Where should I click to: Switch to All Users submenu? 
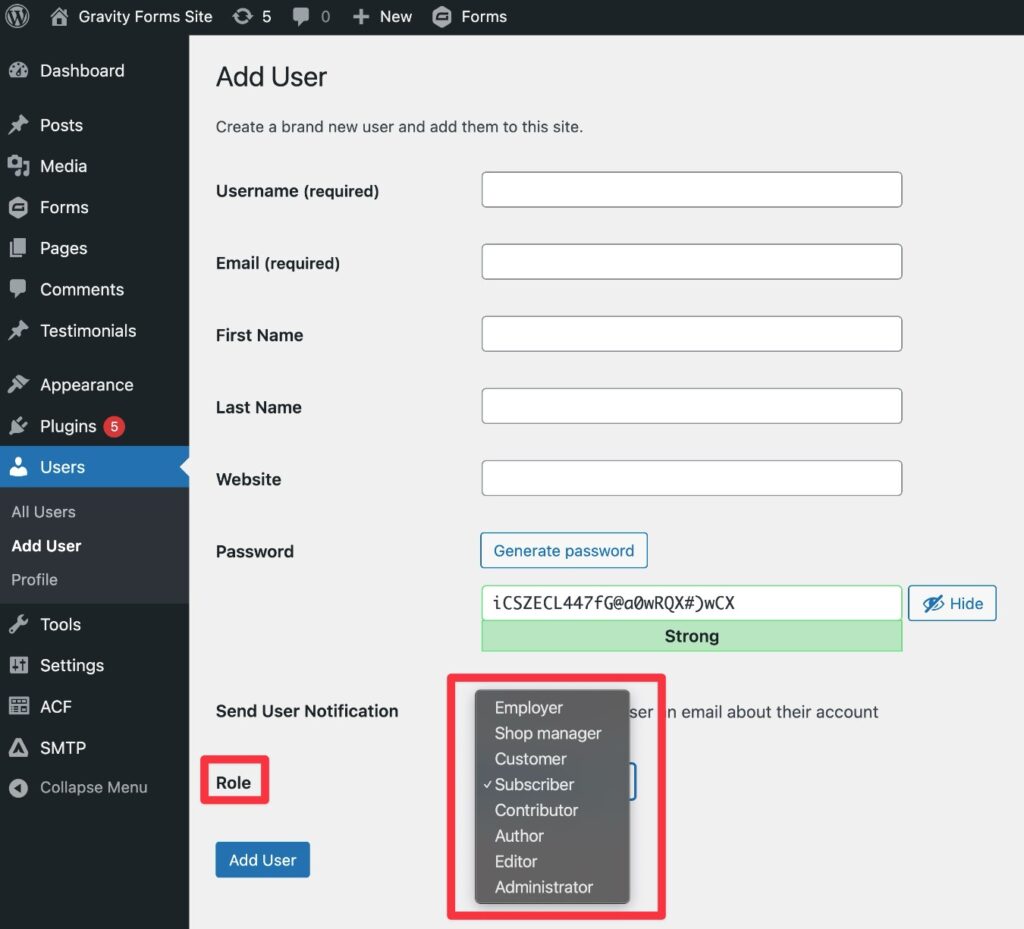tap(43, 511)
